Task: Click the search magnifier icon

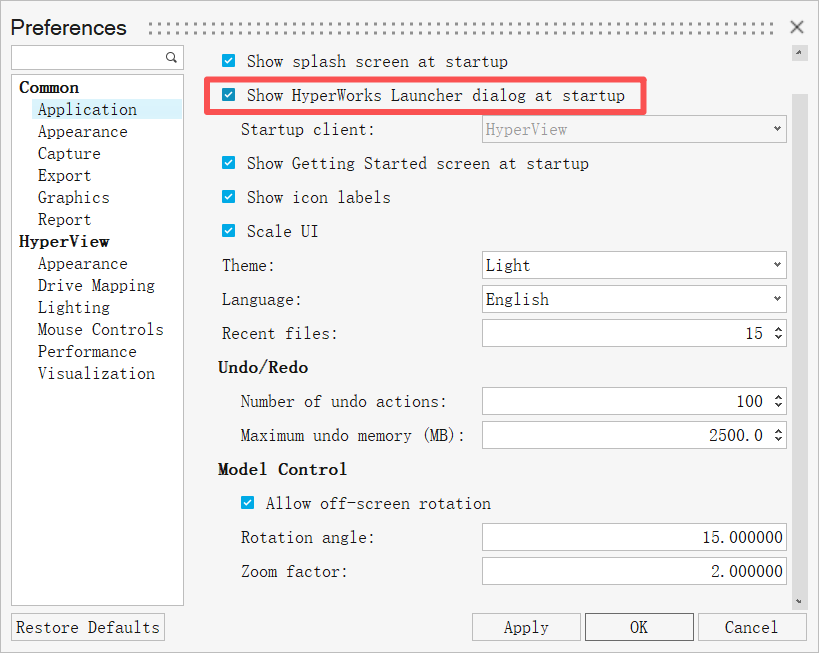Action: pos(171,57)
